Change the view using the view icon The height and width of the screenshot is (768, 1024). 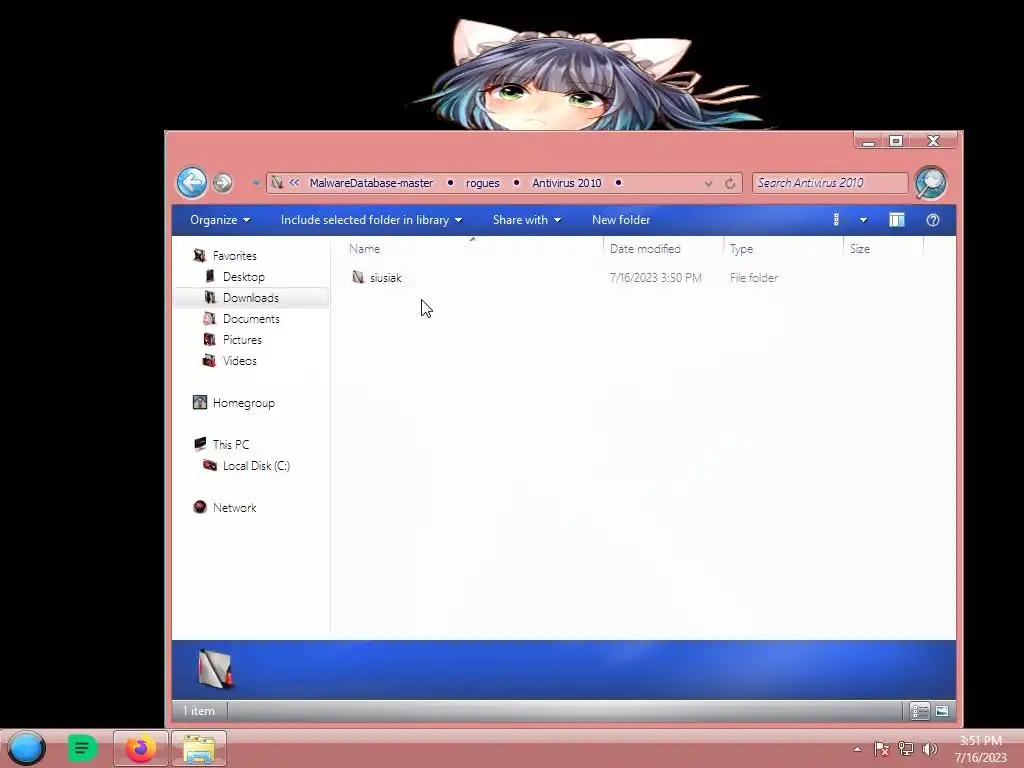(x=836, y=220)
